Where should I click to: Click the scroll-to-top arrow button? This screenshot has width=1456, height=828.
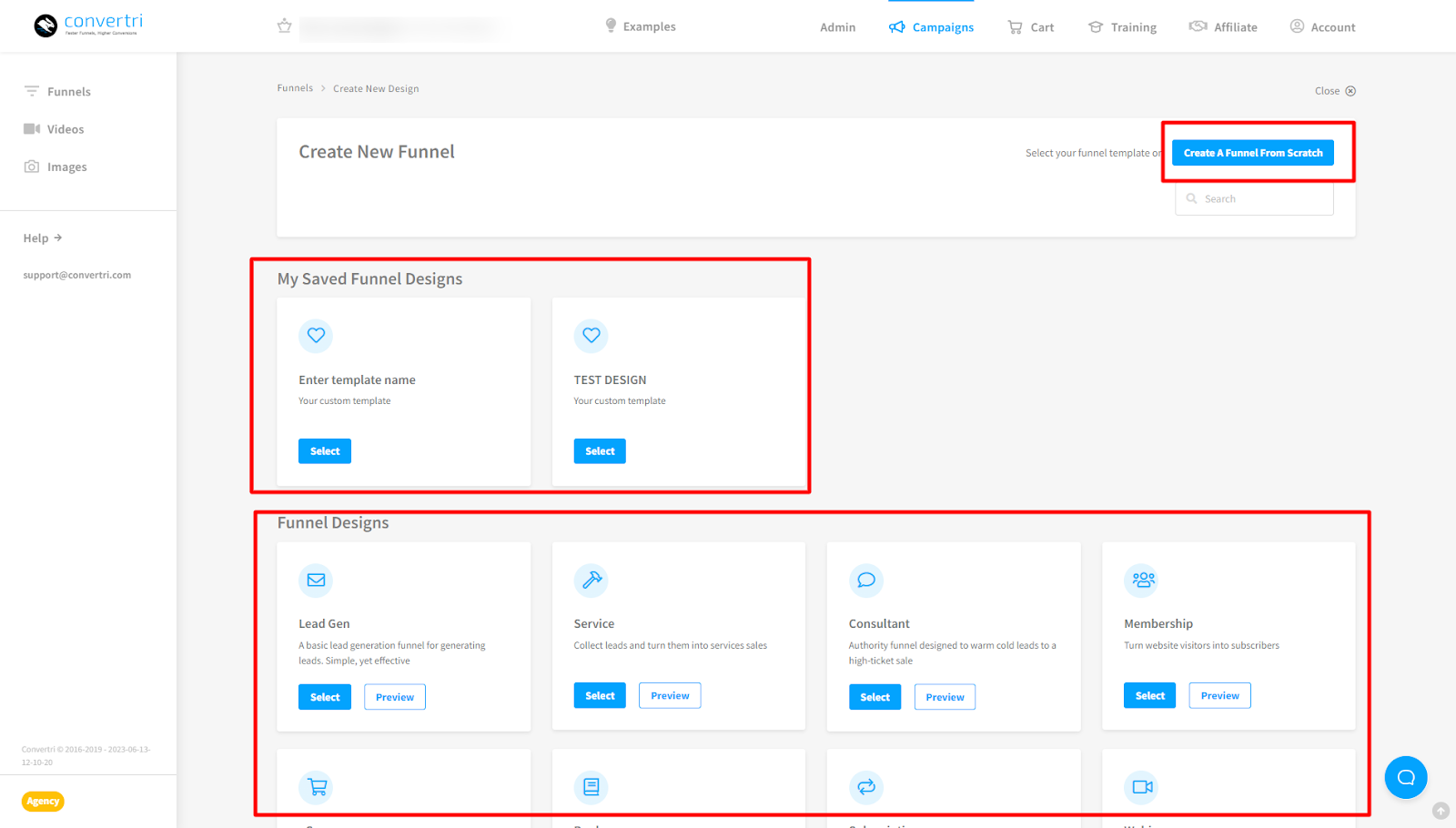(1441, 811)
